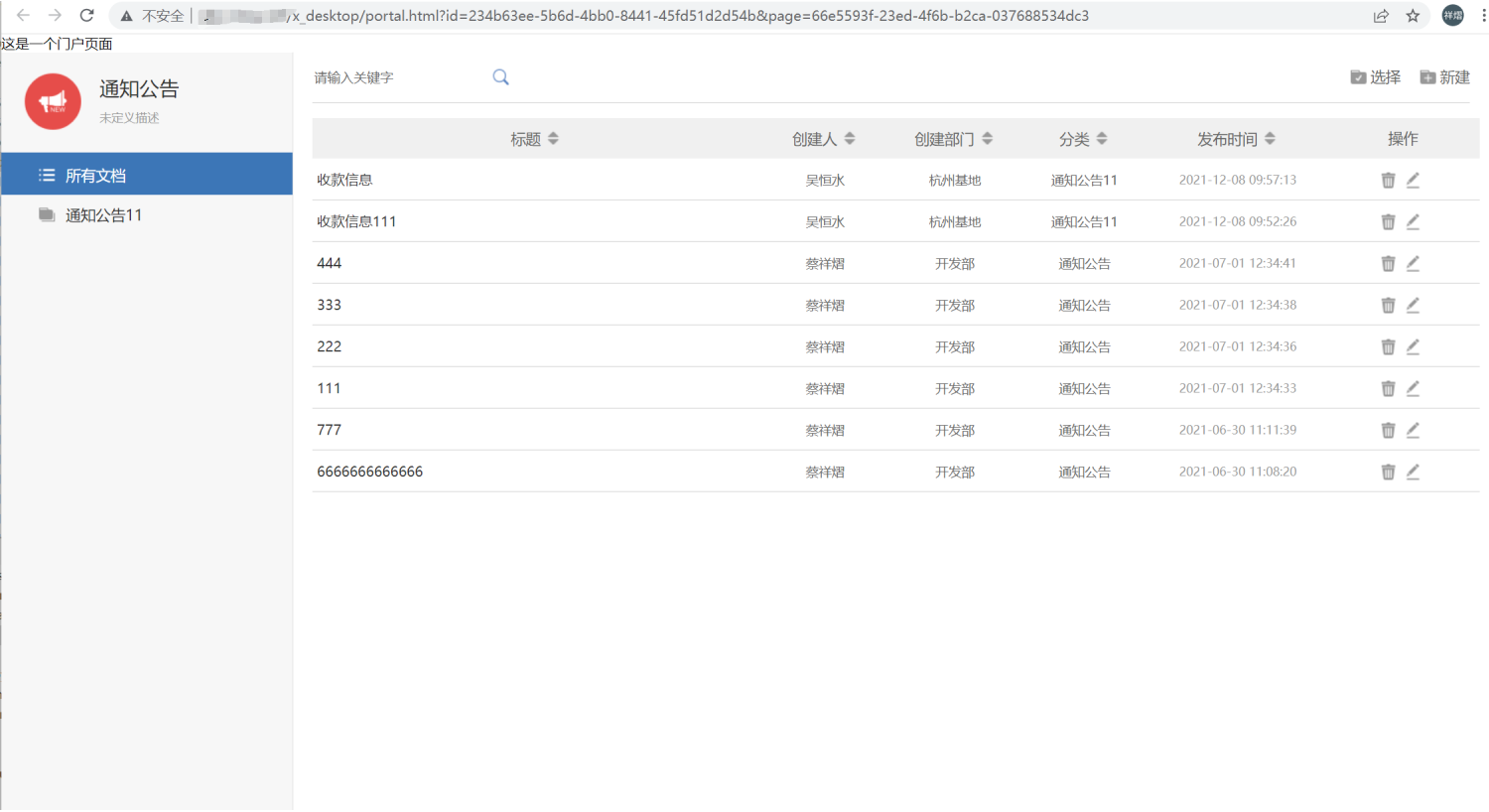Toggle sort on 分类 column

pyautogui.click(x=1102, y=139)
